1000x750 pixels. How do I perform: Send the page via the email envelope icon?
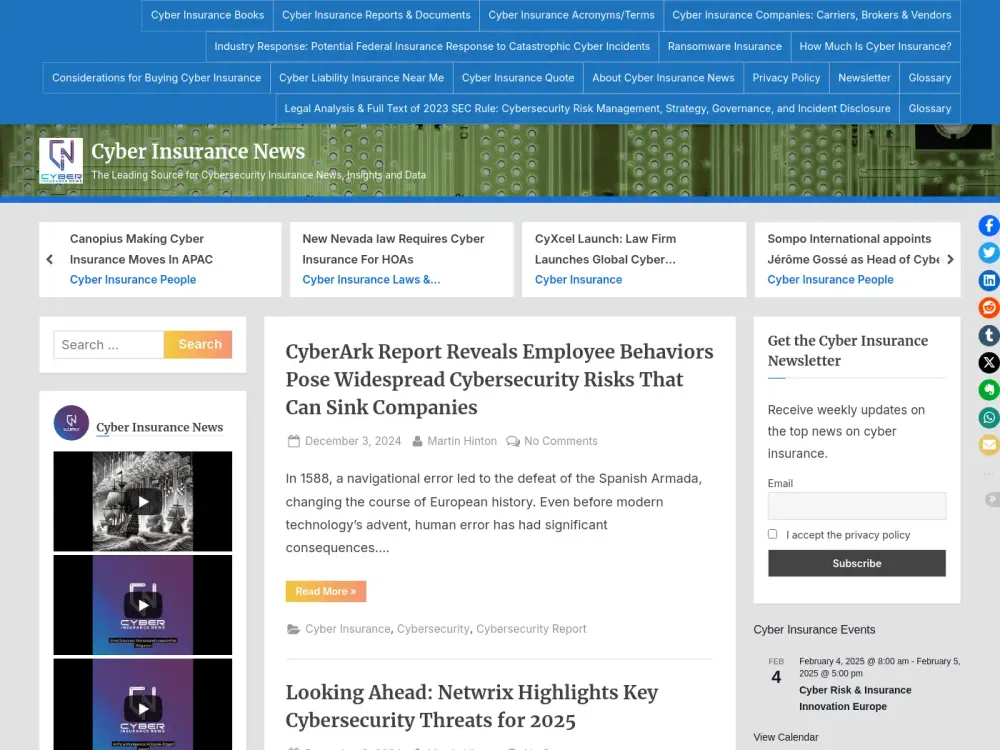click(x=989, y=445)
